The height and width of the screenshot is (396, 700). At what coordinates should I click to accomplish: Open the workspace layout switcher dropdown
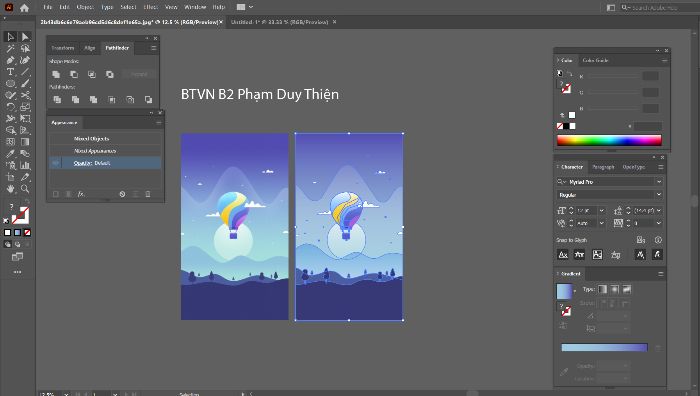point(245,7)
